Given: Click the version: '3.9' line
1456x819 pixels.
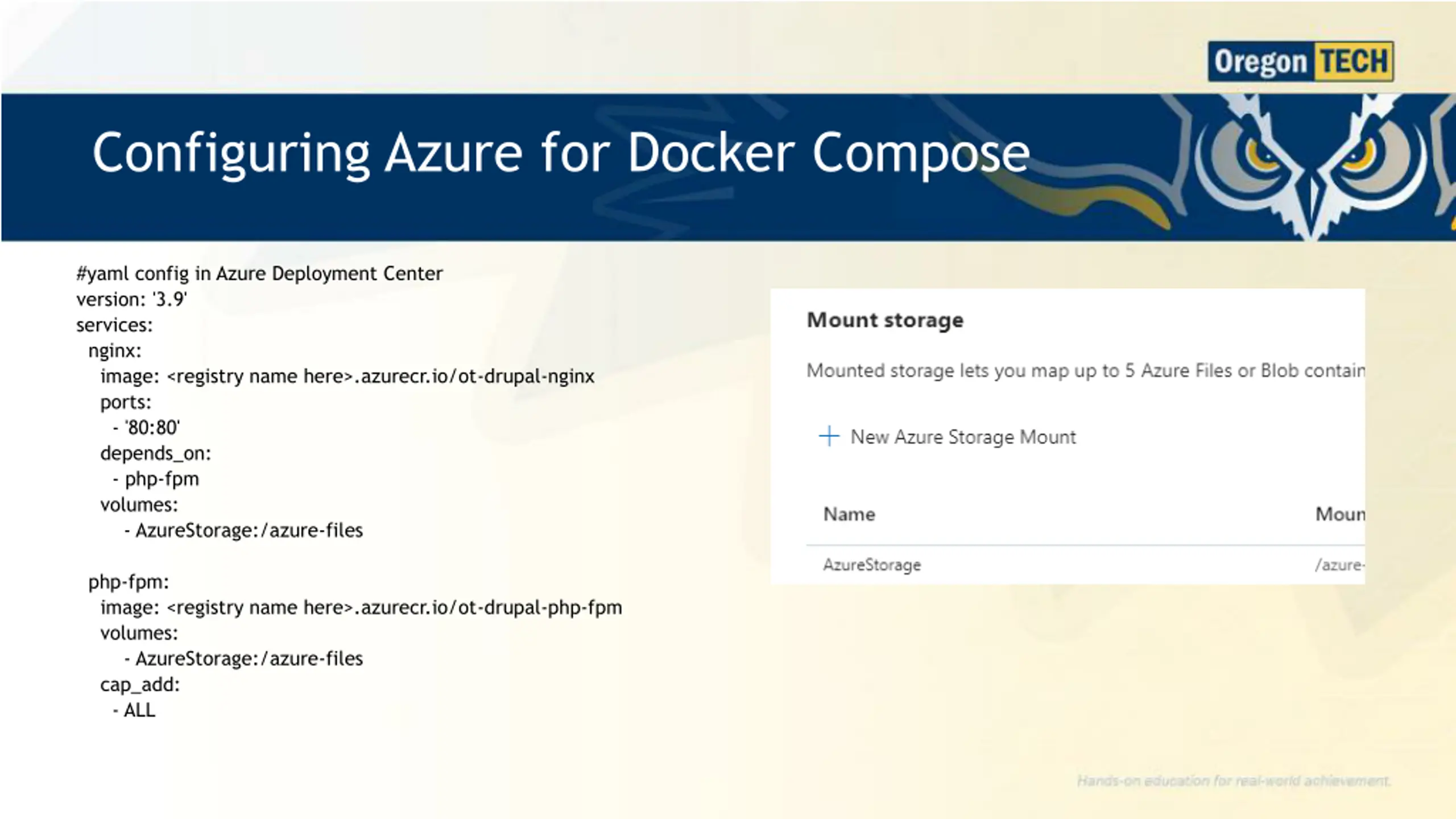Looking at the screenshot, I should pyautogui.click(x=131, y=299).
